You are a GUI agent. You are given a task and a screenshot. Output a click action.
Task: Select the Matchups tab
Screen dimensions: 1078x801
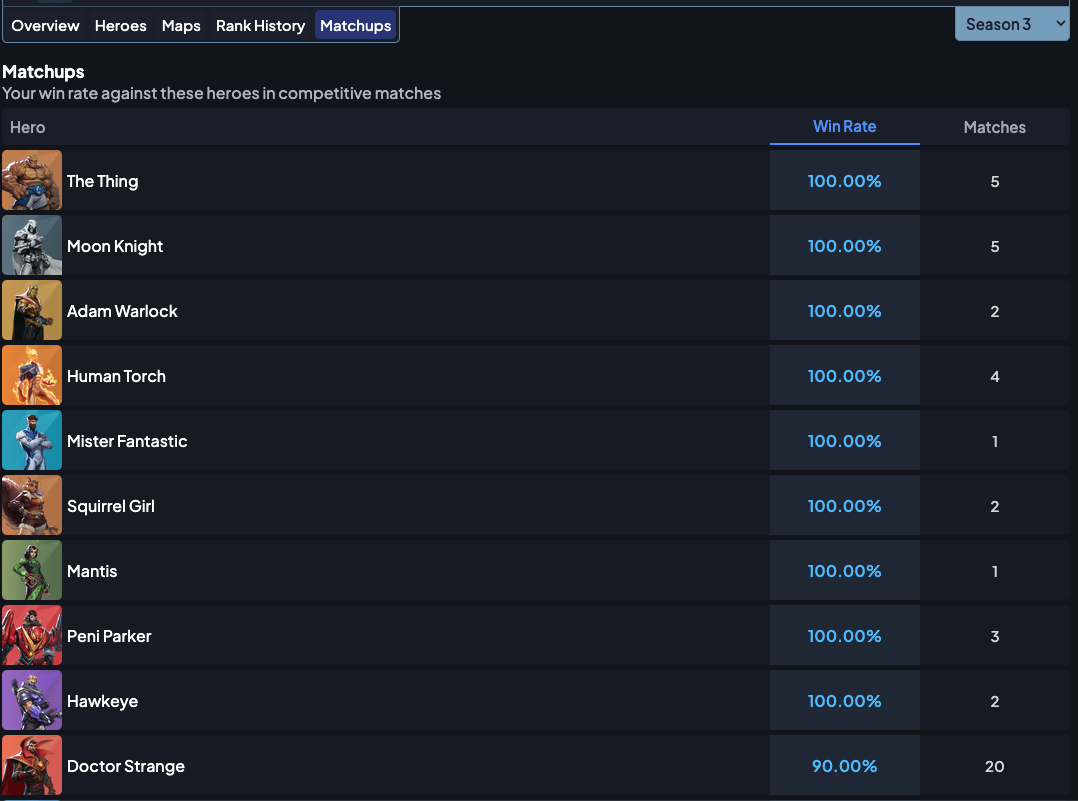click(x=355, y=26)
